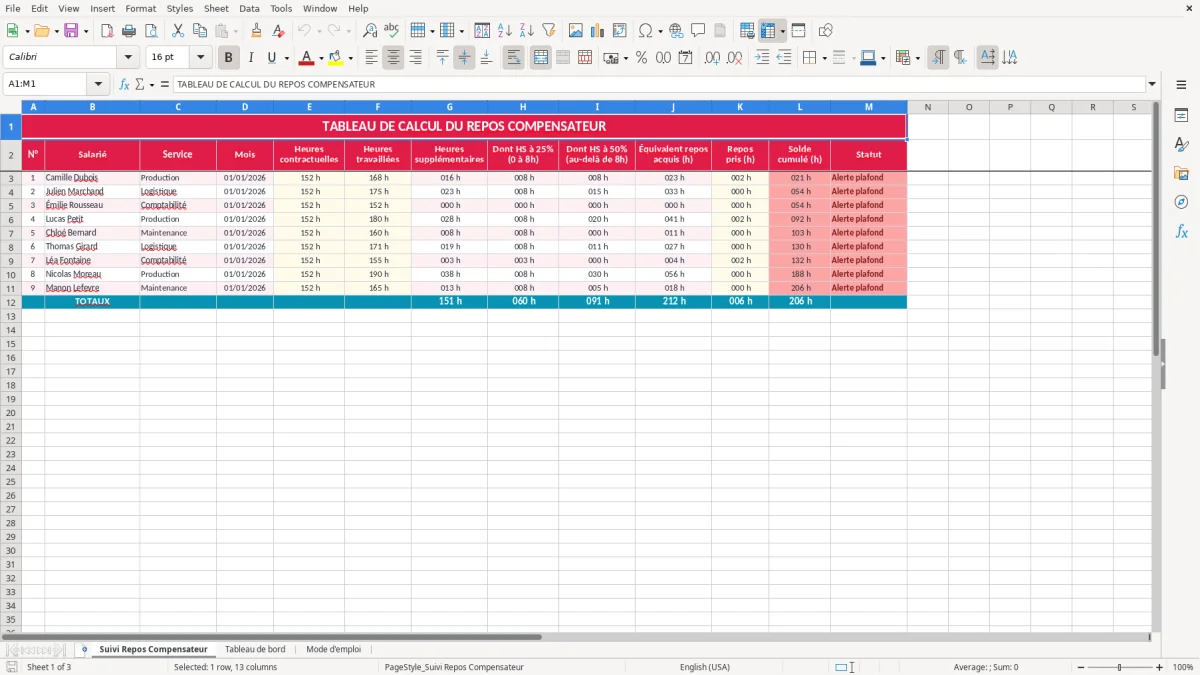Open the Sheet menu
The height and width of the screenshot is (675, 1200).
[x=216, y=8]
